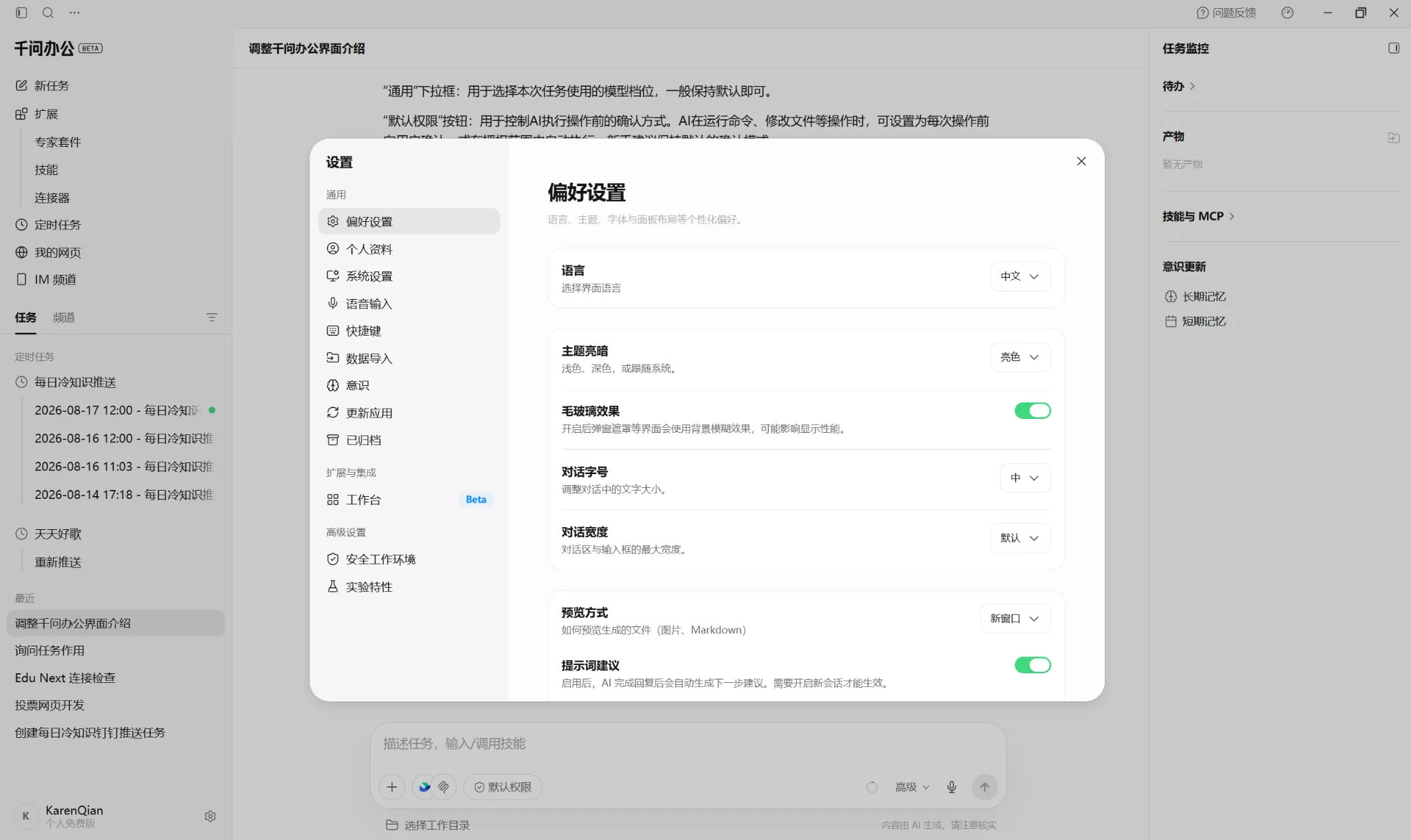Click the 已归档 archive box icon

pos(333,440)
